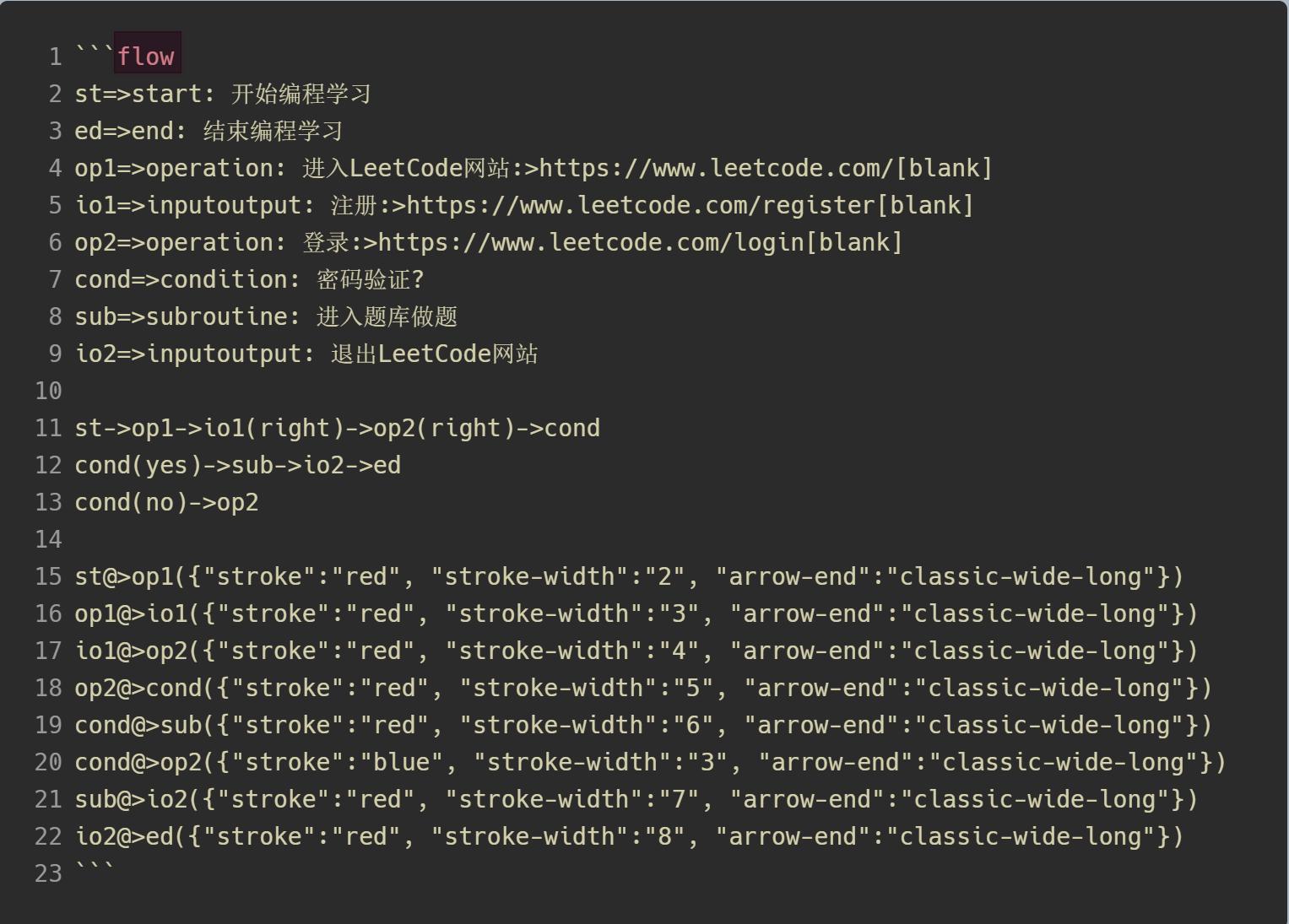This screenshot has width=1289, height=924.
Task: Click "io2@>ed" at start of line 22
Action: tap(123, 836)
